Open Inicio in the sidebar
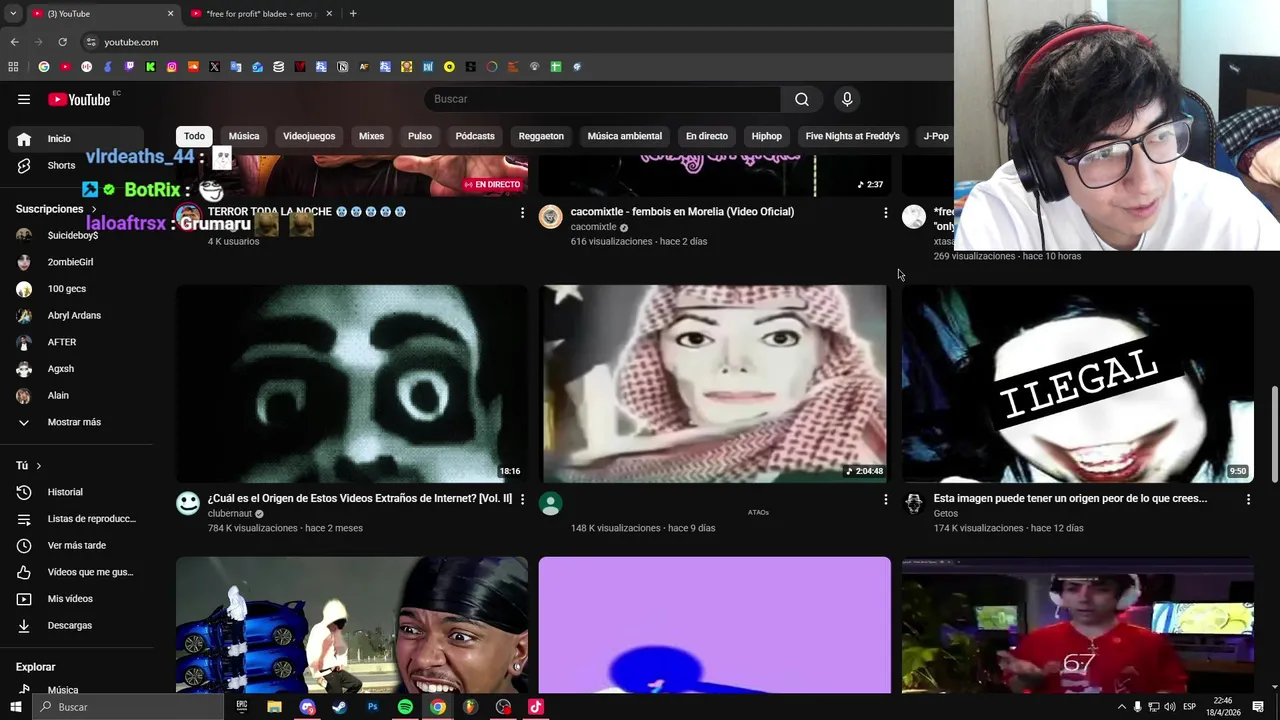Viewport: 1280px width, 720px height. tap(76, 139)
